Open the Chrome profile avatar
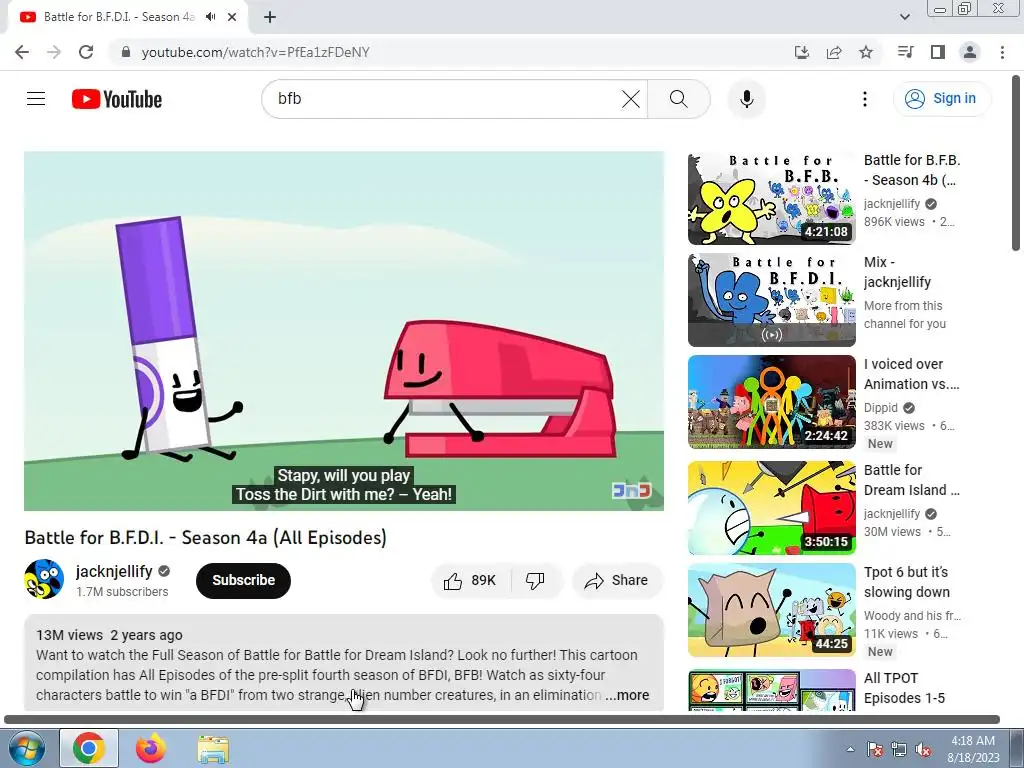This screenshot has height=768, width=1024. 970,52
